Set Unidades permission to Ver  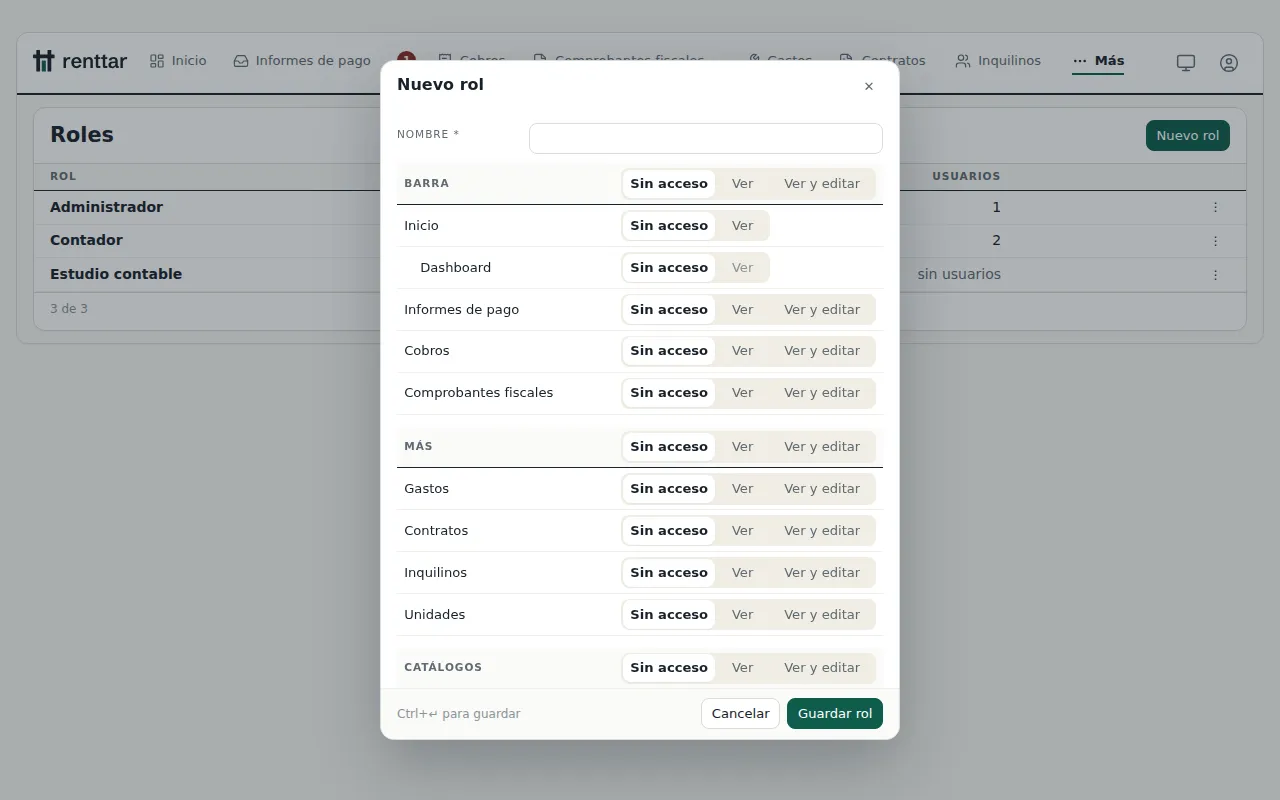click(742, 615)
